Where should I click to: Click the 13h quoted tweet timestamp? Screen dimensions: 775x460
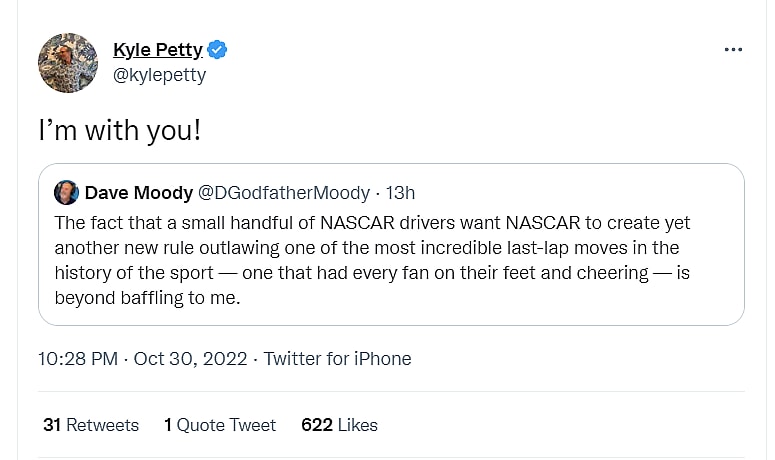400,193
